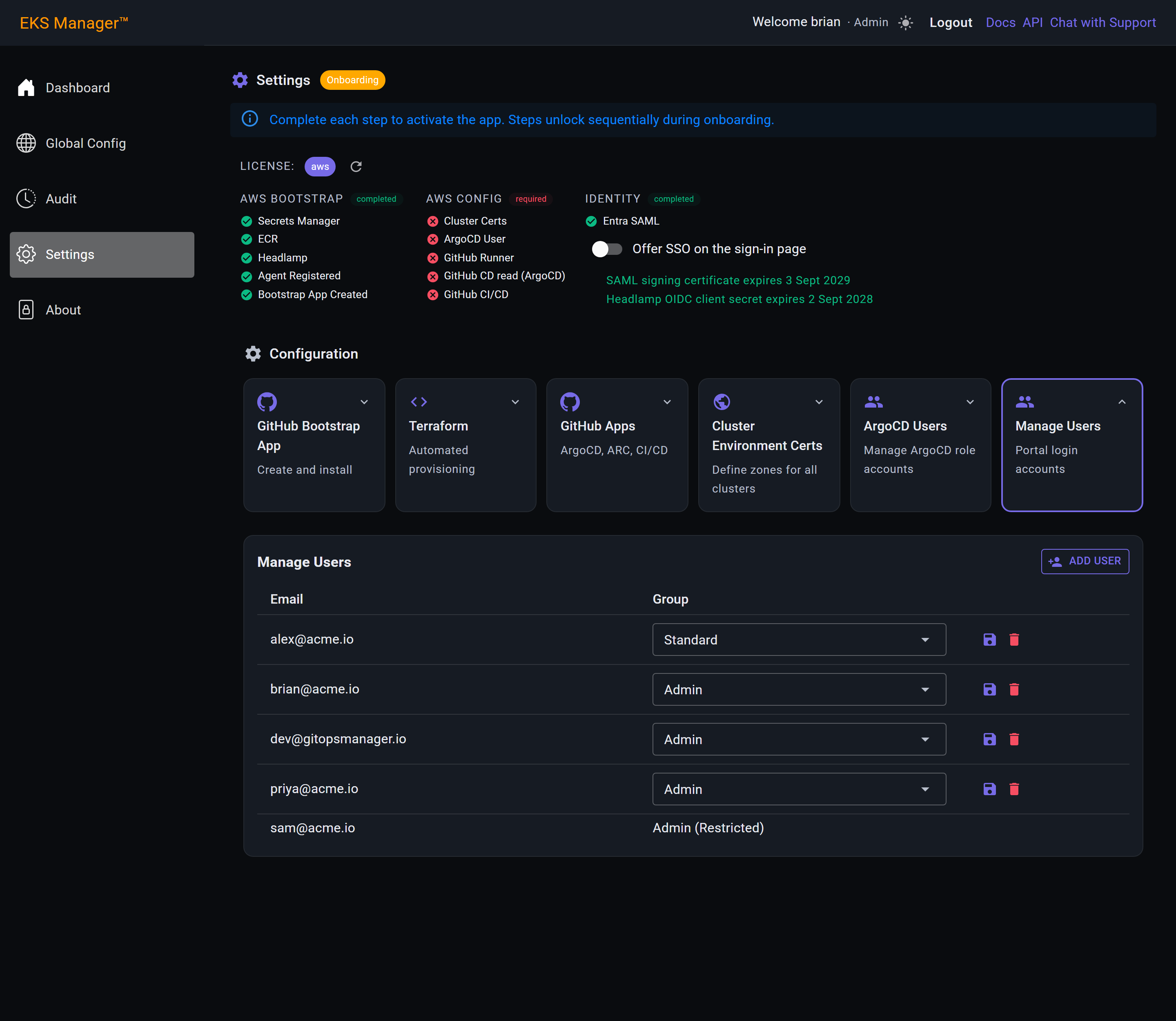Viewport: 1176px width, 1021px height.
Task: Save changes for priya@acme.io
Action: point(990,789)
